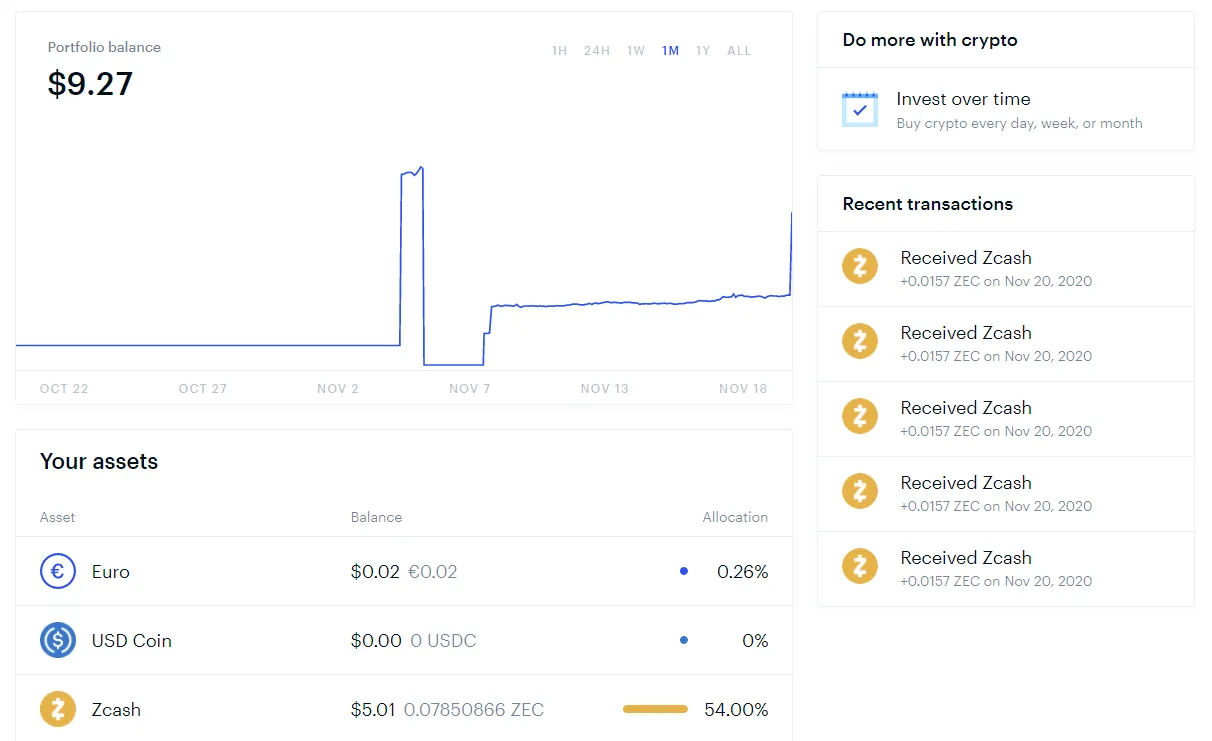The height and width of the screenshot is (741, 1212).
Task: Select the 24H chart range
Action: 597,51
